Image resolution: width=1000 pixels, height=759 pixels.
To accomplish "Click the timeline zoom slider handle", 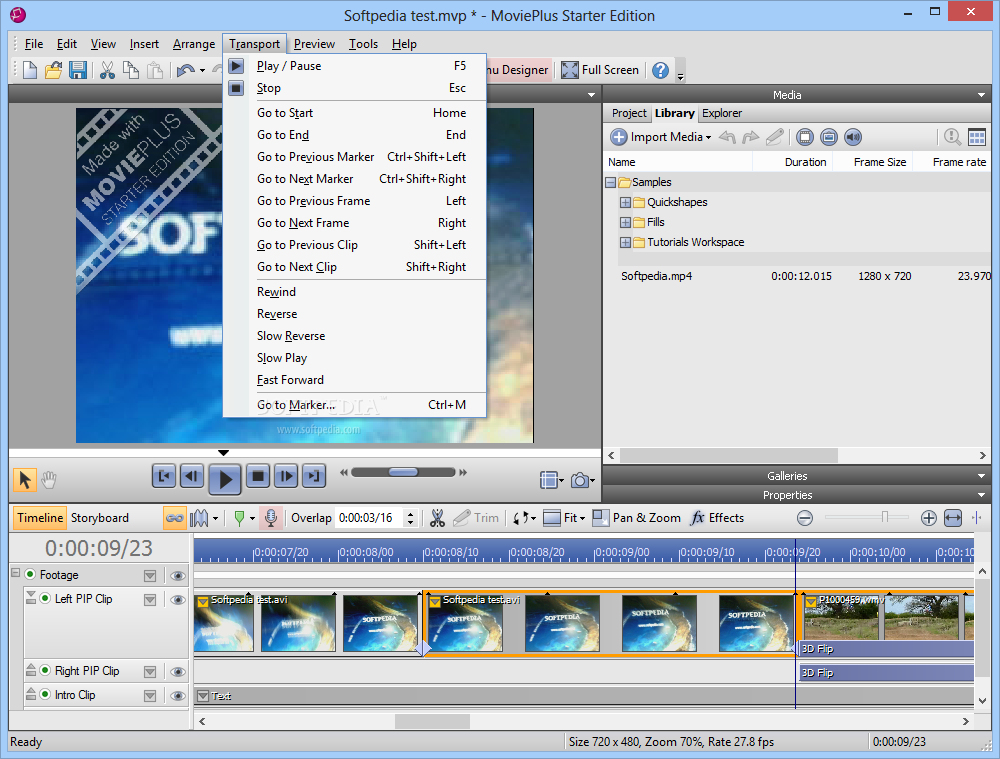I will pos(885,517).
